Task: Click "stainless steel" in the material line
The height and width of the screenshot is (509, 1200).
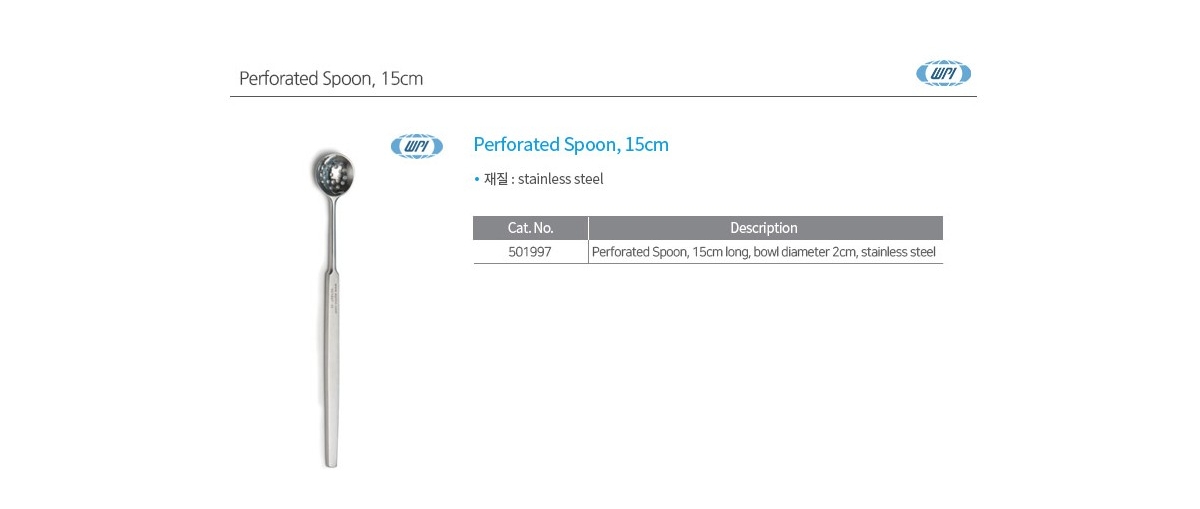Action: point(561,180)
